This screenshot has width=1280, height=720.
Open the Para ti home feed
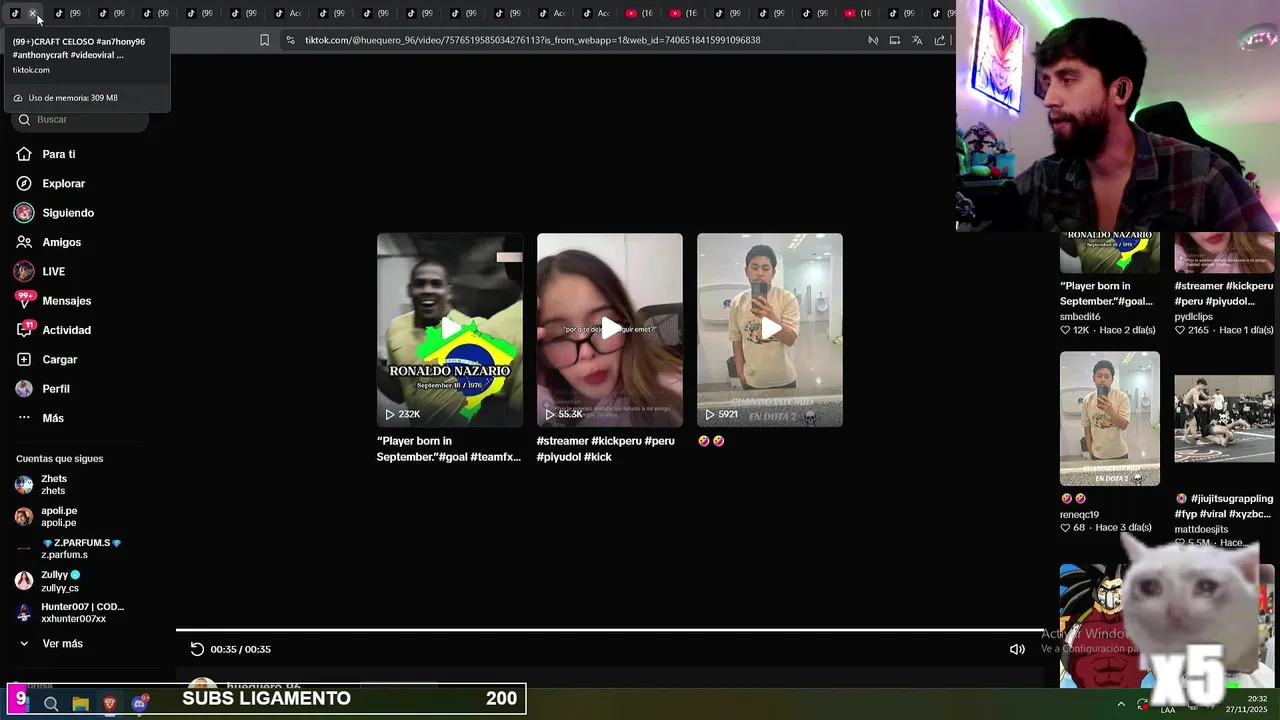pos(59,154)
